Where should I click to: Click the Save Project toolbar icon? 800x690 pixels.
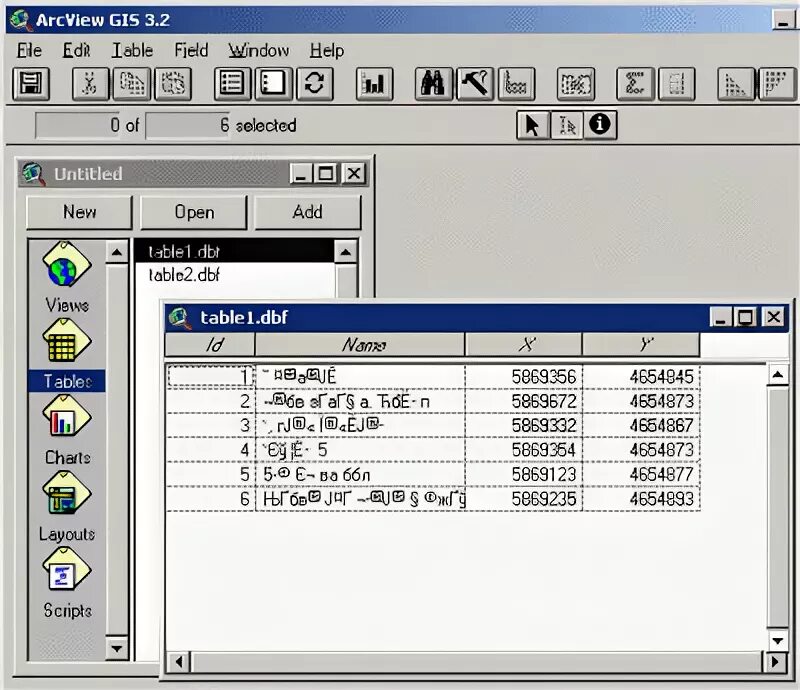[31, 84]
